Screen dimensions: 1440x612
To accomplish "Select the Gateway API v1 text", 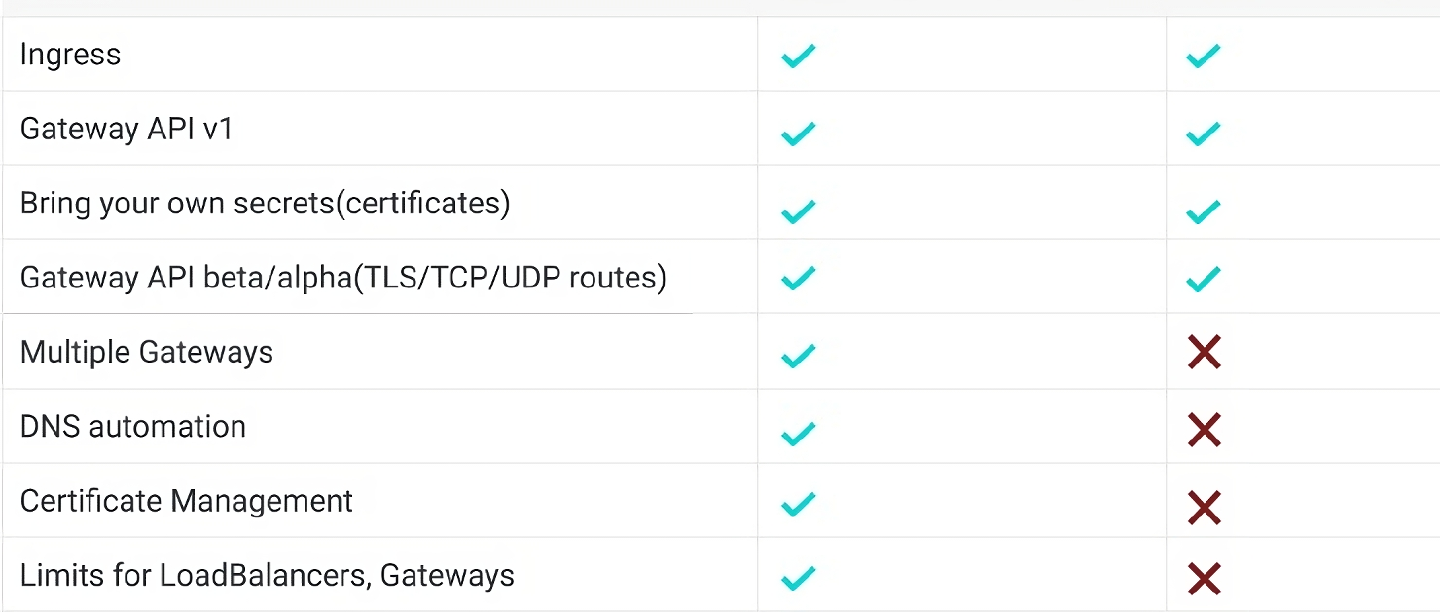I will click(x=126, y=128).
